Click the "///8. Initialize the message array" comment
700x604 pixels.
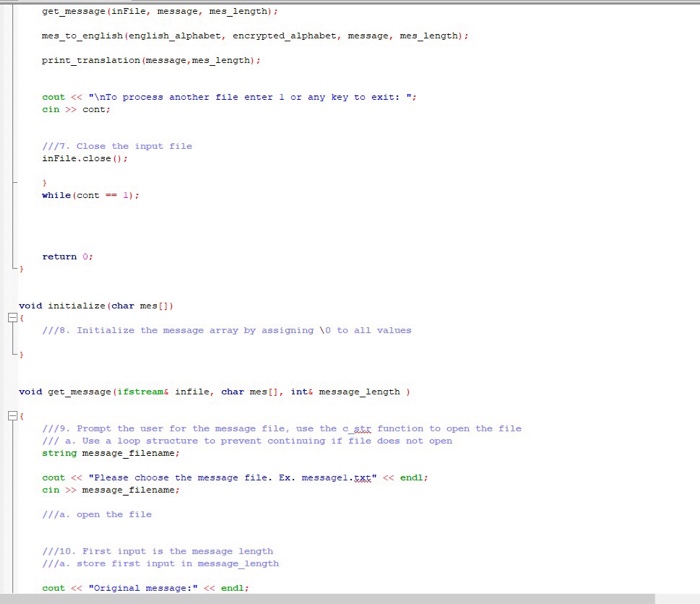coord(226,331)
